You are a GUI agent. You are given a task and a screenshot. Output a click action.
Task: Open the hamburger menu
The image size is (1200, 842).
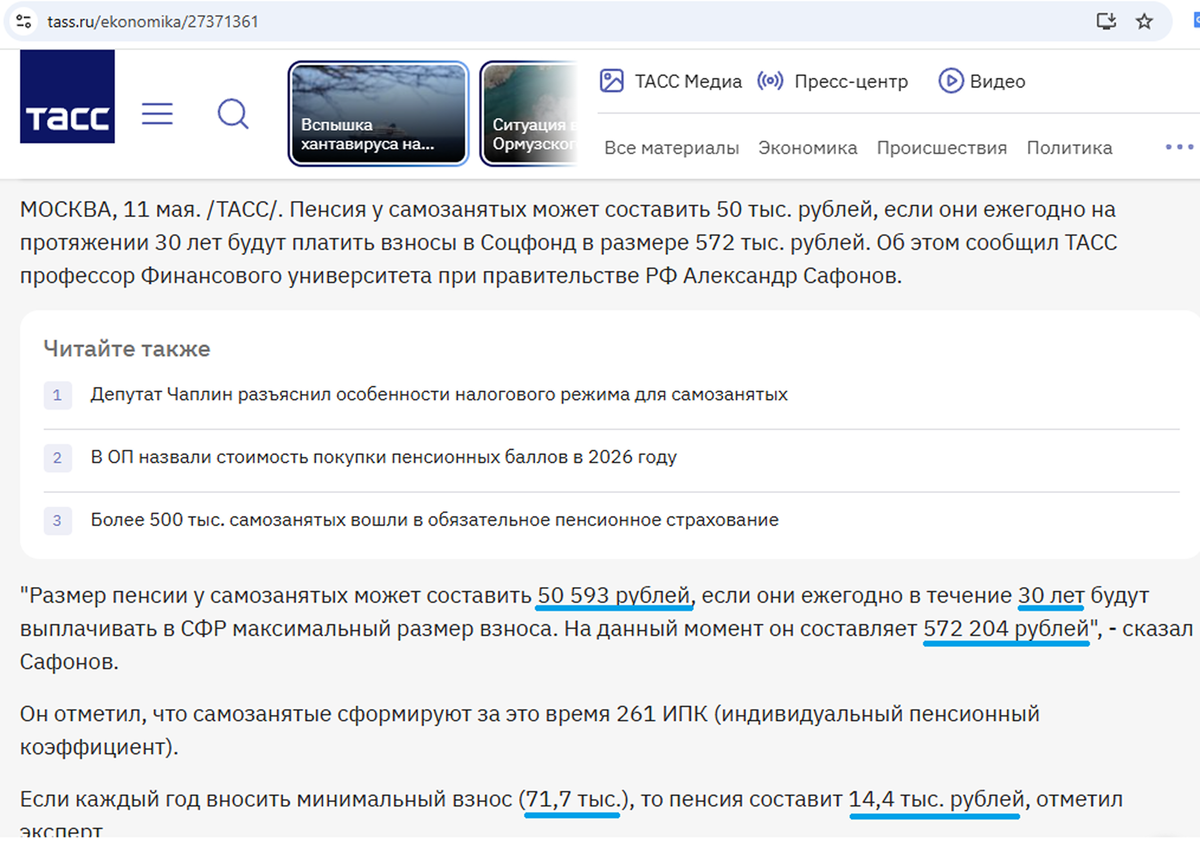coord(157,114)
